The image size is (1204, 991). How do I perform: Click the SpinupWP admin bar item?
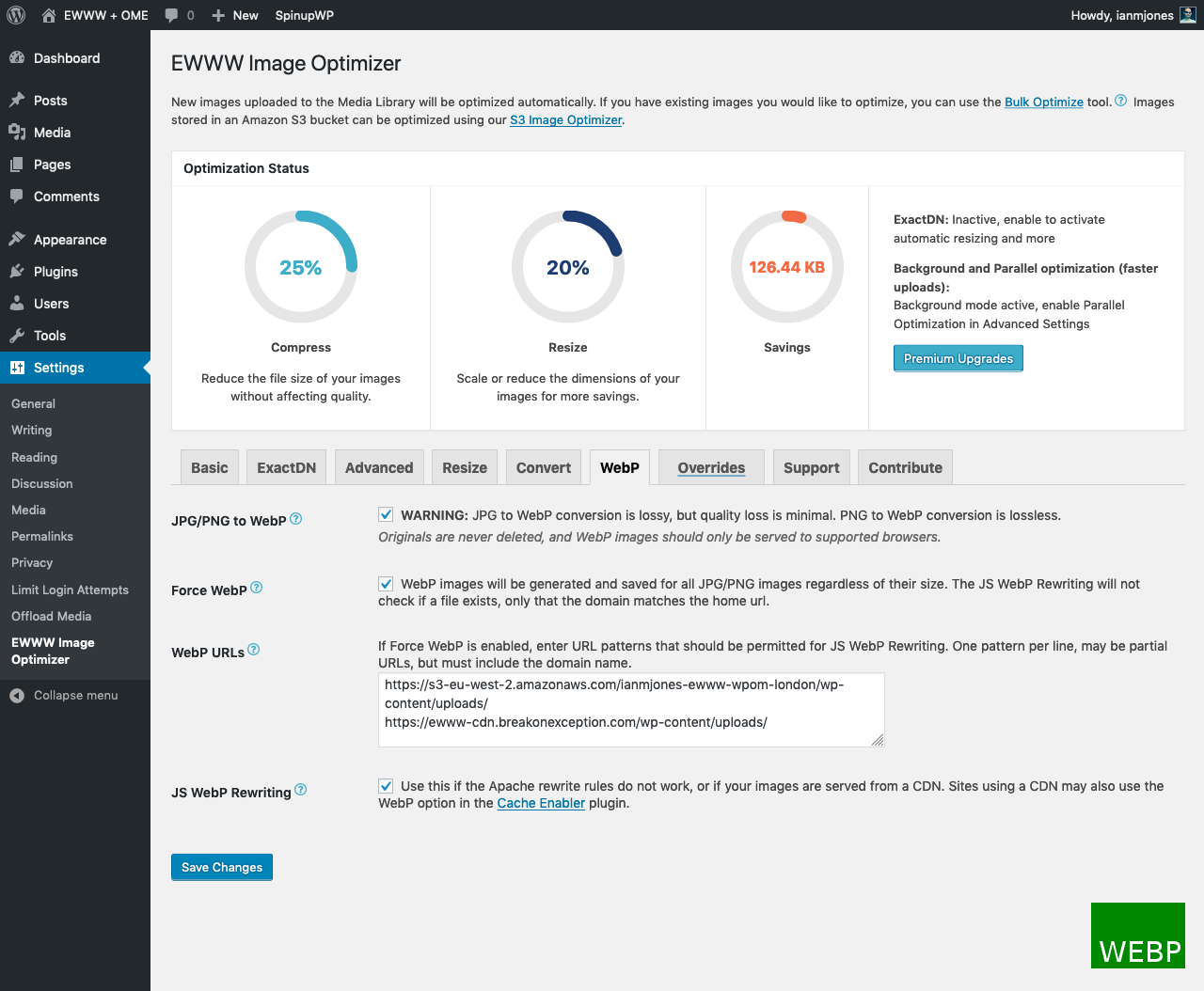click(x=305, y=15)
